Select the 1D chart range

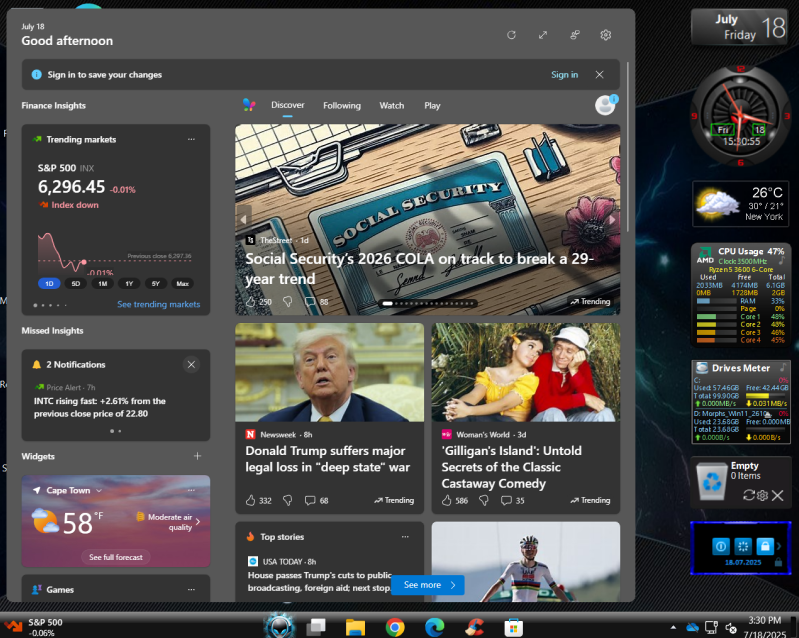(x=49, y=284)
